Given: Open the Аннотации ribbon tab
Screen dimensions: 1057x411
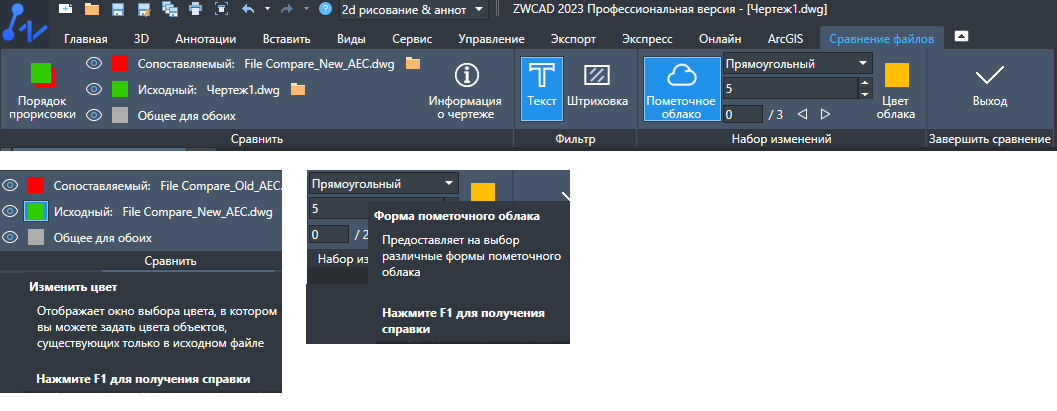Looking at the screenshot, I should pyautogui.click(x=206, y=39).
